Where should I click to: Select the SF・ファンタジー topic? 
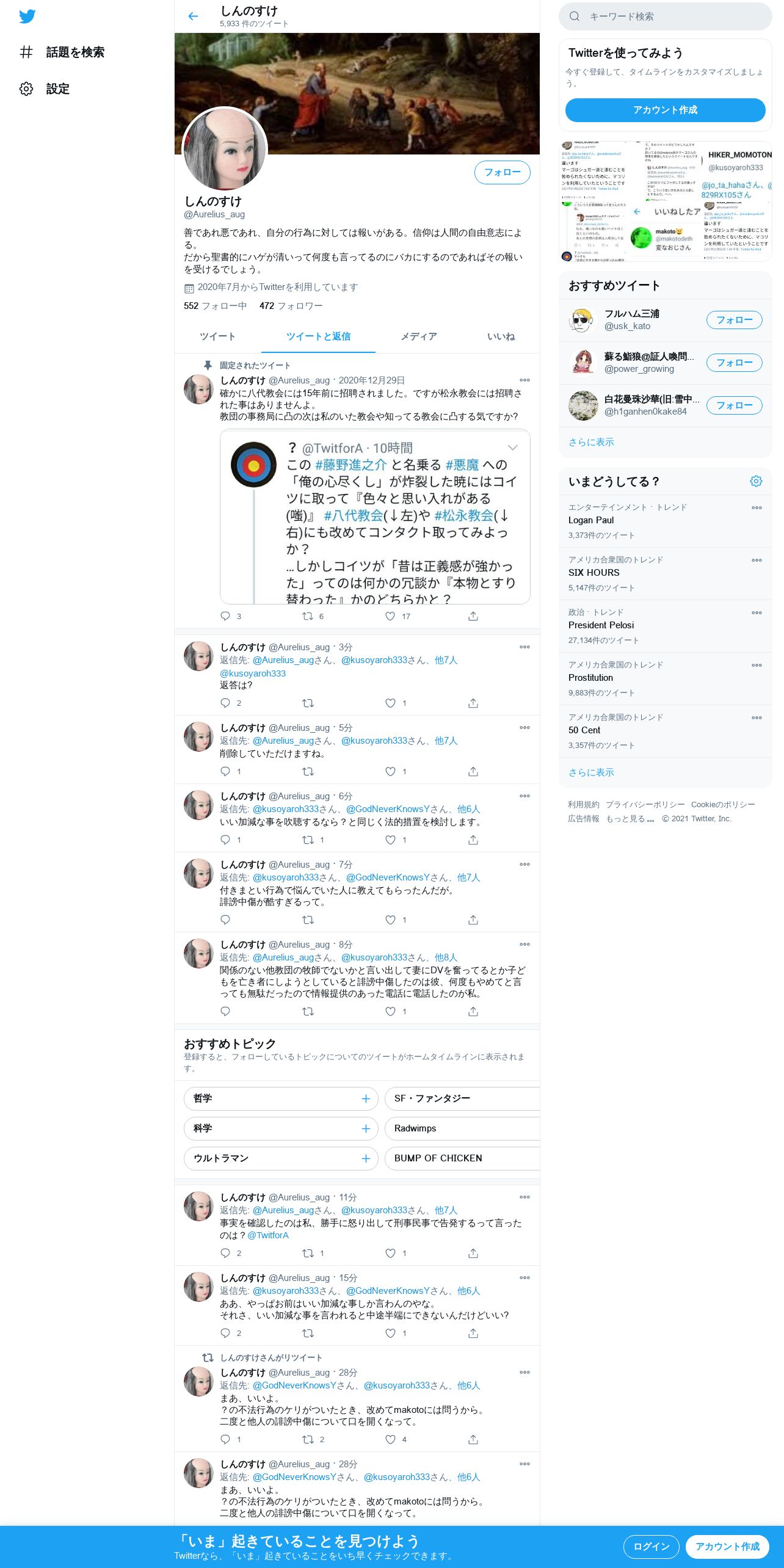(x=462, y=1098)
